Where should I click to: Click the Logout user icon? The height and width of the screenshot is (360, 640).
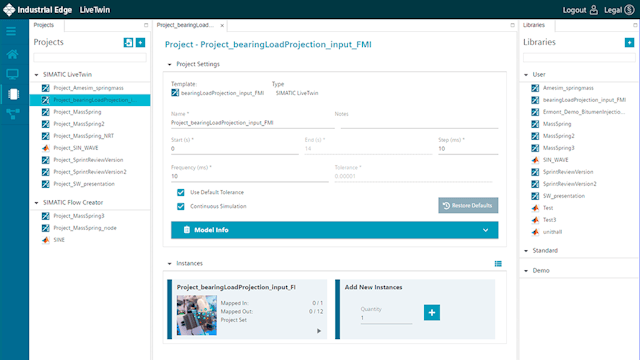click(x=594, y=10)
